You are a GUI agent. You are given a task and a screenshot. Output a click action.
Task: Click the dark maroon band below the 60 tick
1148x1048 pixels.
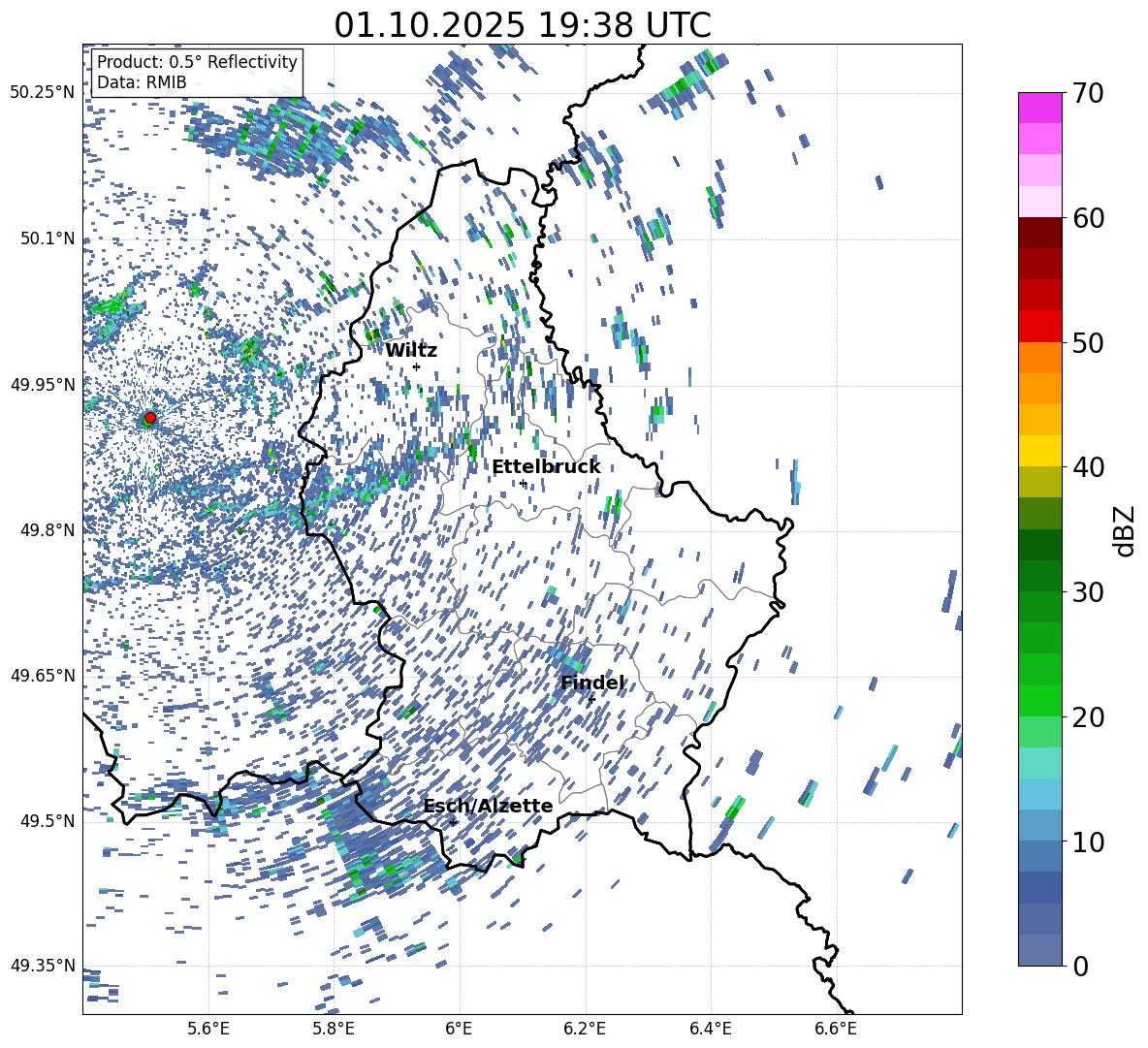1039,233
